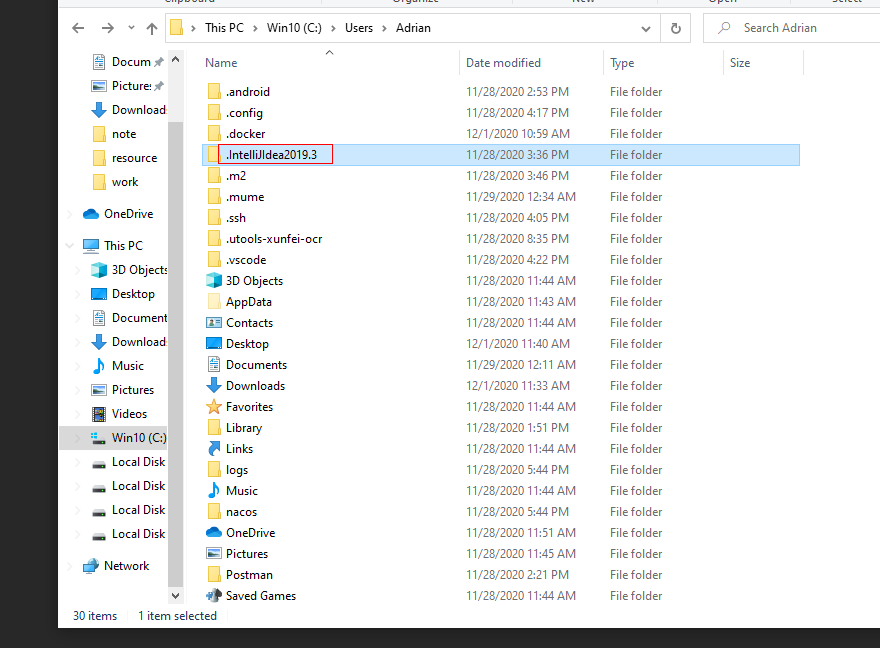880x648 pixels.
Task: Select the Desktop icon in file list
Action: pos(214,343)
